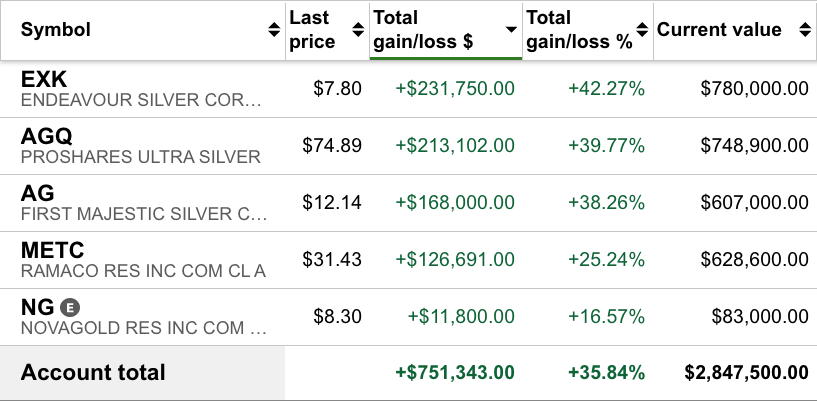
Task: Open the METC ticker symbol
Action: [52, 250]
